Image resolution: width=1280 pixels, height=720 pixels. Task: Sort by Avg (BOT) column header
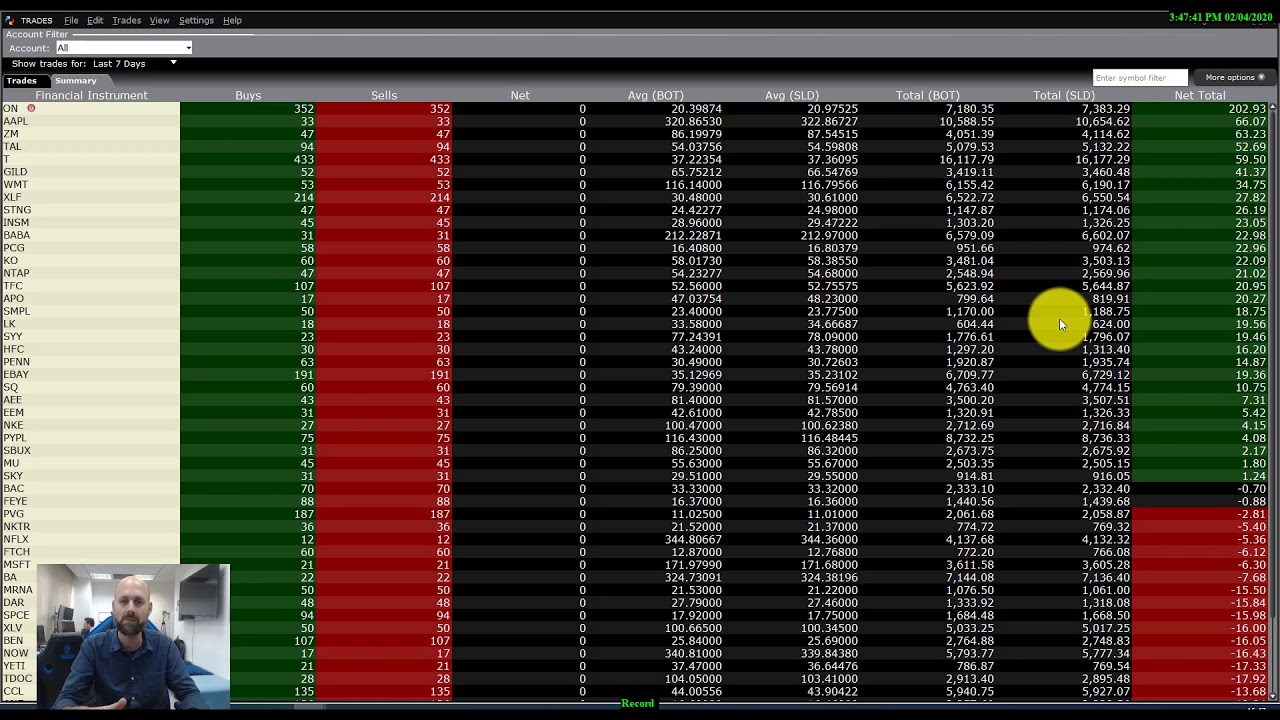coord(656,95)
